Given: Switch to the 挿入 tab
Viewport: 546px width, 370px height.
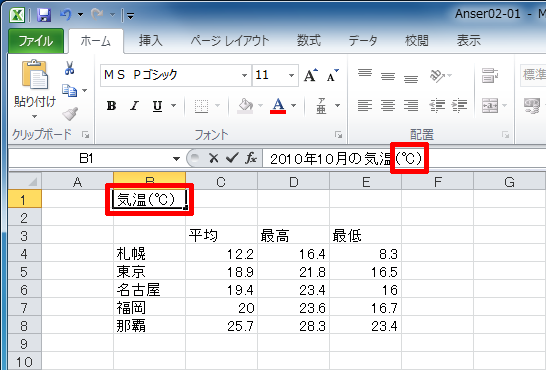Looking at the screenshot, I should click(151, 41).
